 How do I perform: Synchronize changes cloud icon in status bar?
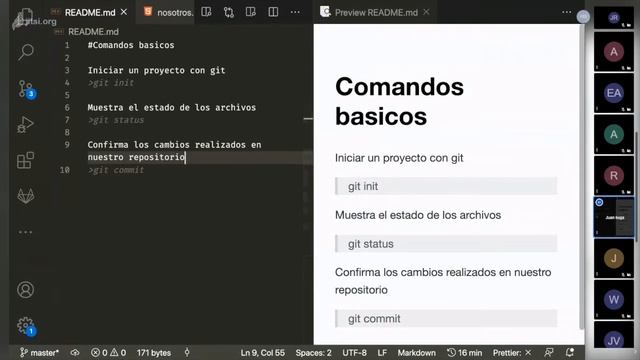[x=75, y=353]
